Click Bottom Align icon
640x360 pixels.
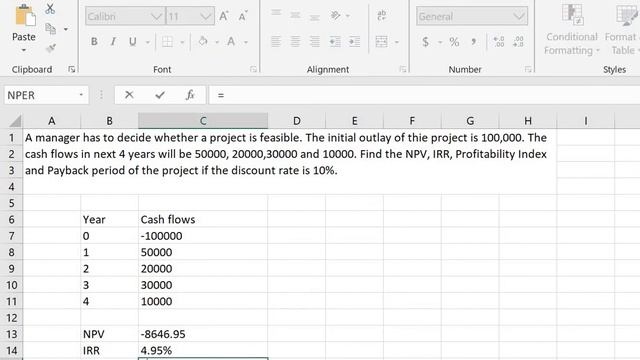point(314,17)
